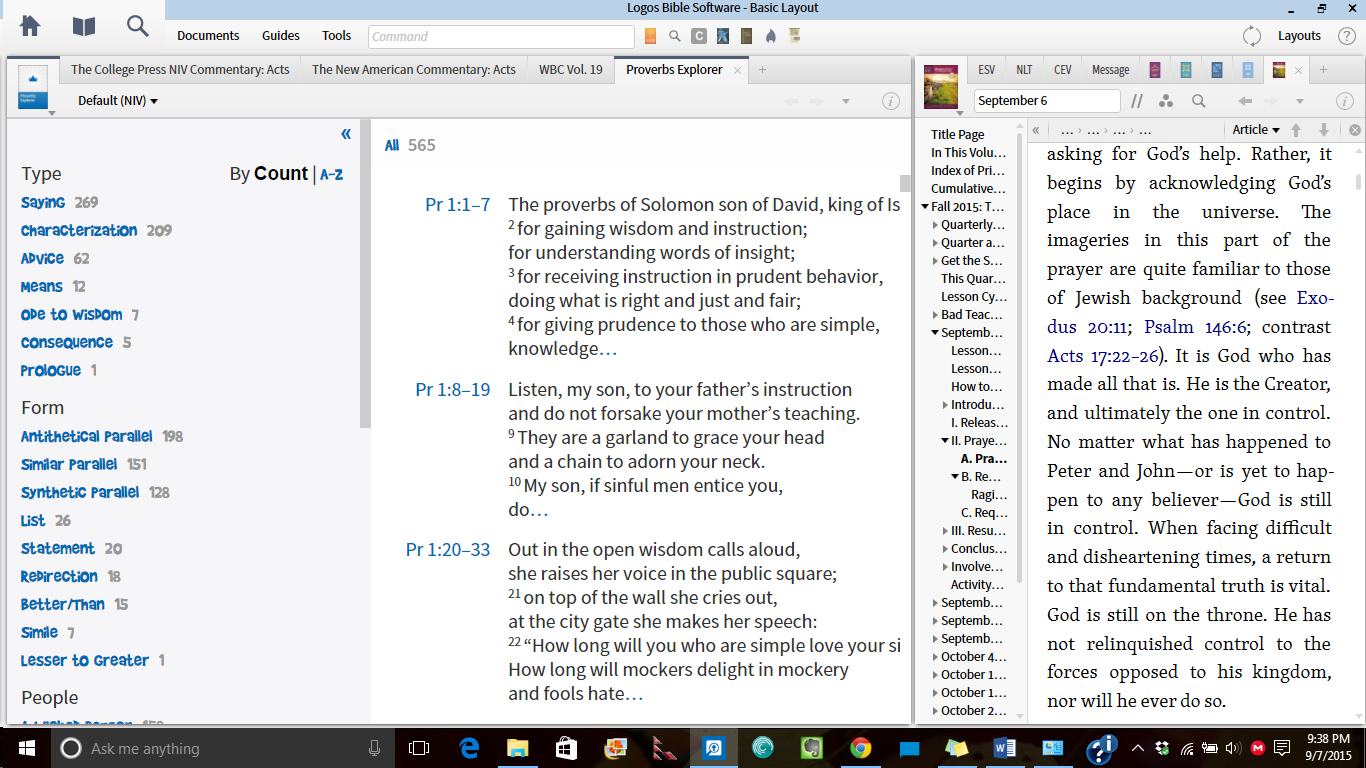Image resolution: width=1366 pixels, height=768 pixels.
Task: Click the small magnifier shortcut after Command box
Action: 675,36
